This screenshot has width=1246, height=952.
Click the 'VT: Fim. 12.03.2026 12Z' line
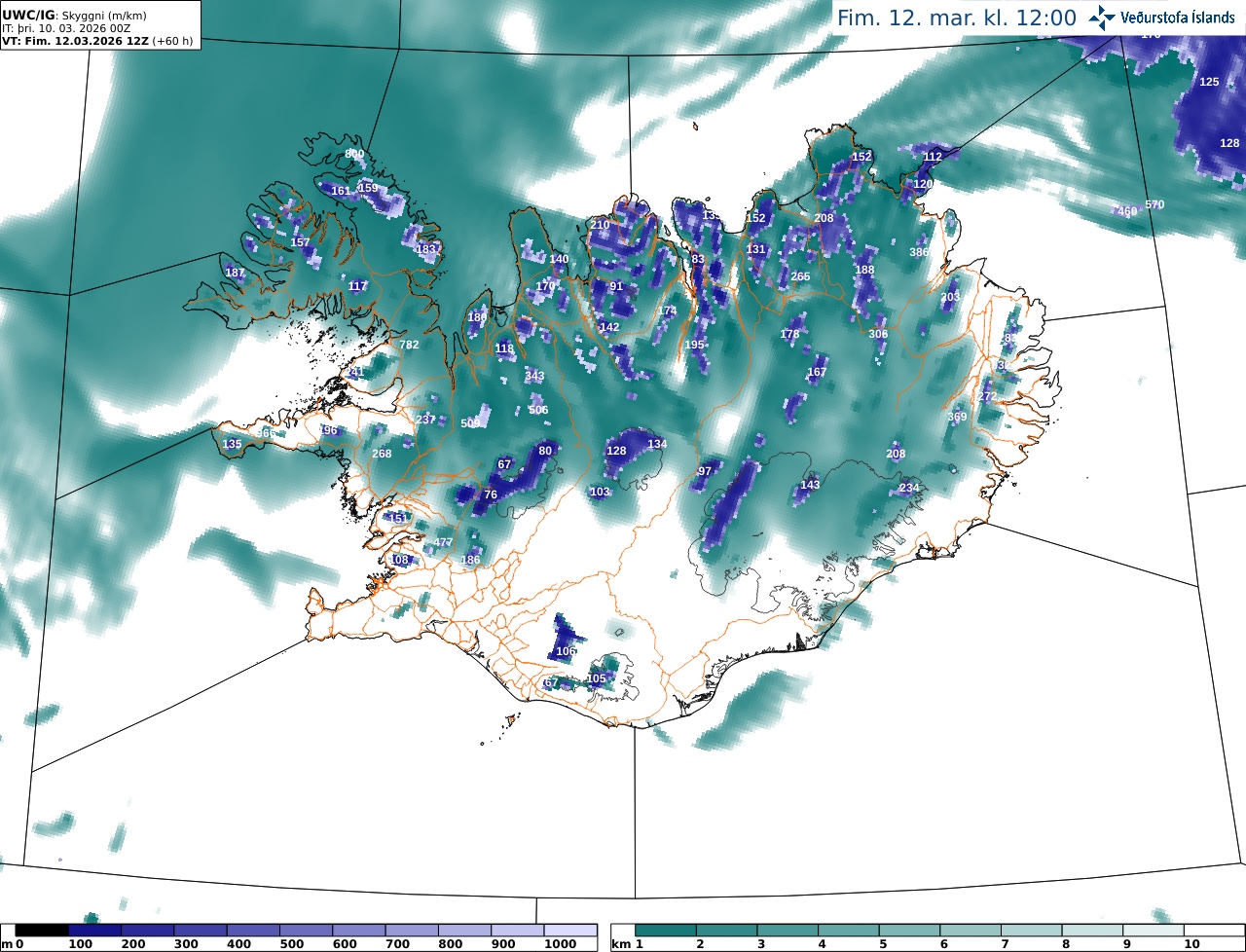pos(76,42)
